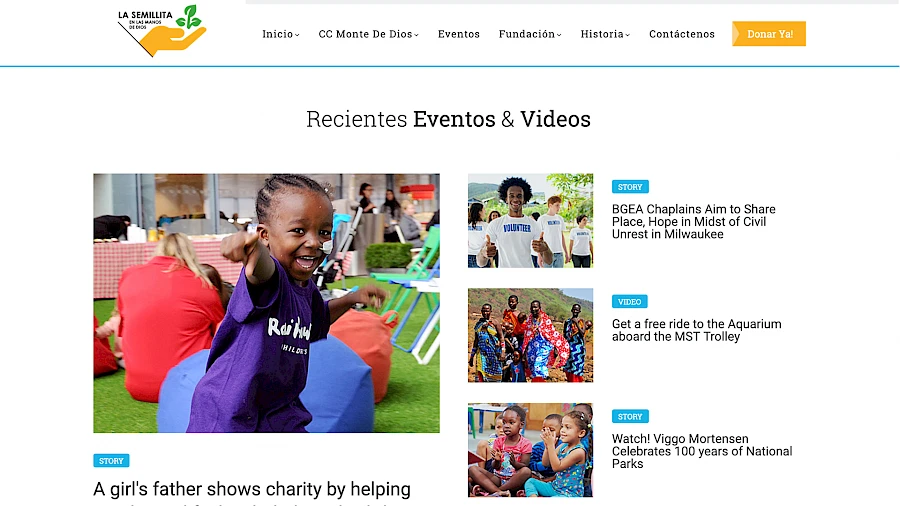The height and width of the screenshot is (506, 900).
Task: Click the Donar Ya! button
Action: click(x=769, y=34)
